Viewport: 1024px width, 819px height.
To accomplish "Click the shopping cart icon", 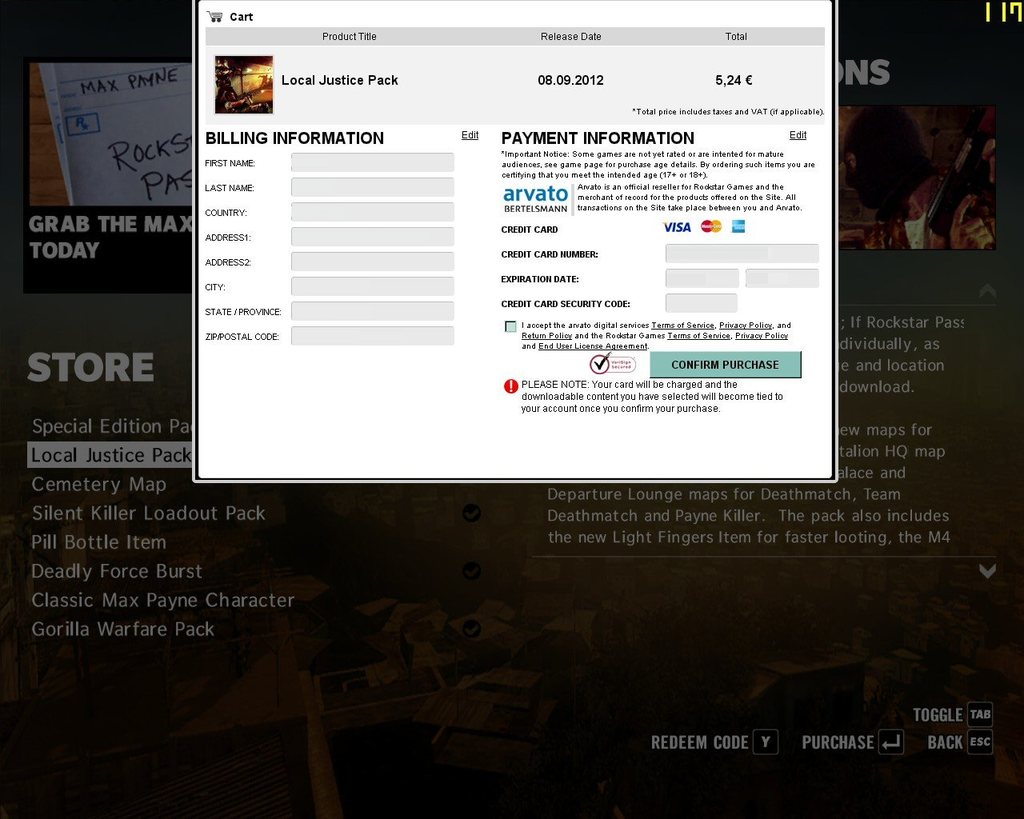I will [214, 16].
